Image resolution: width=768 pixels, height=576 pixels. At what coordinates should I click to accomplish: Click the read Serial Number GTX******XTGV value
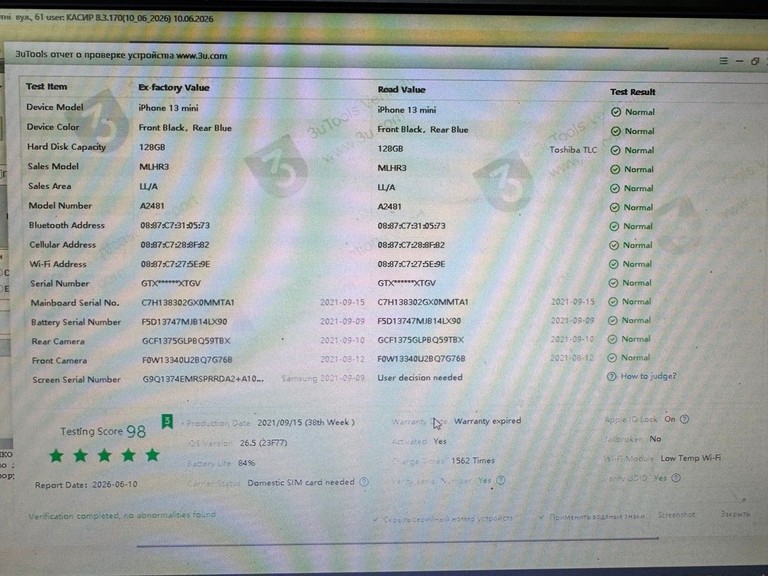(x=407, y=283)
